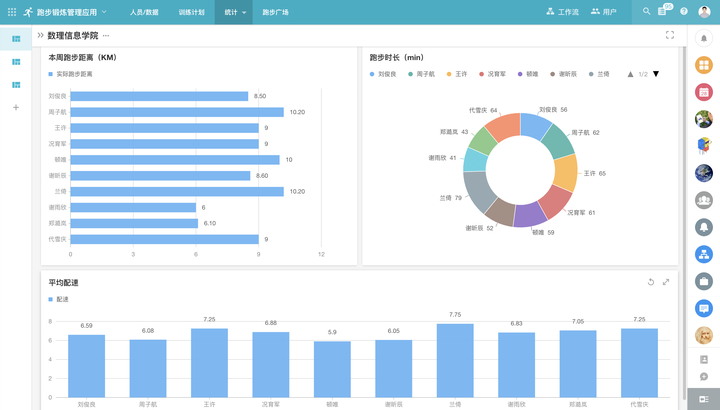Open the help question mark icon

click(684, 11)
